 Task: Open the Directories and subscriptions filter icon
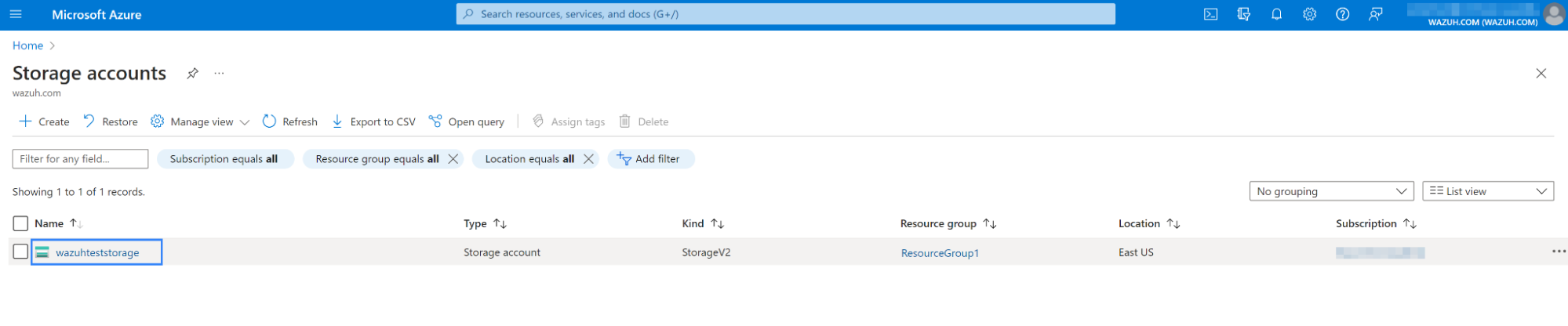1243,14
